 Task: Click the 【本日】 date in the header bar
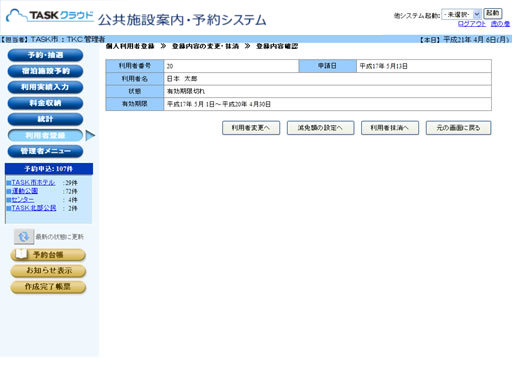(464, 40)
